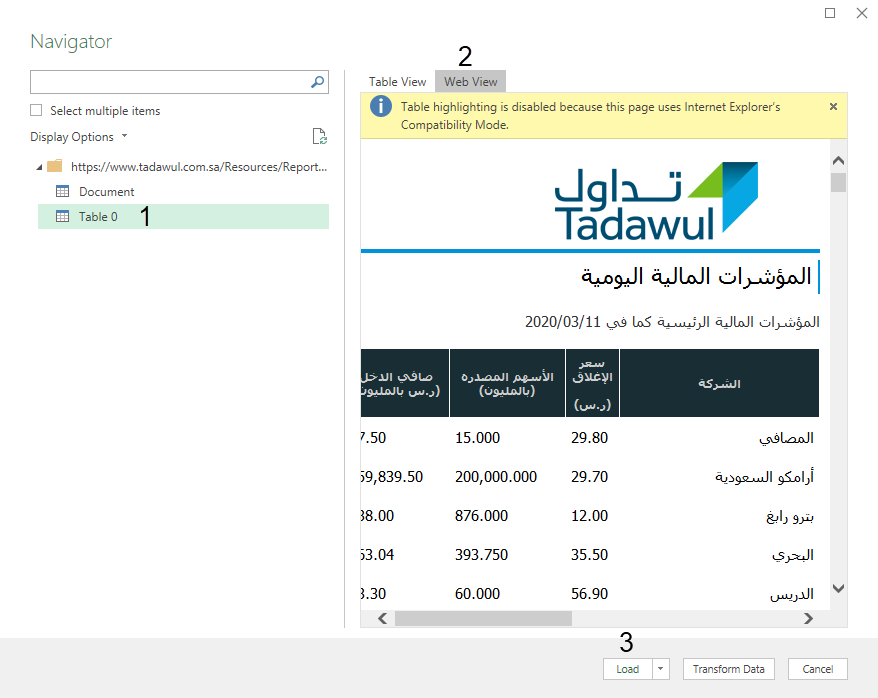Click the 29.70 closing price cell
Viewport: 878px width, 698px height.
pos(589,477)
